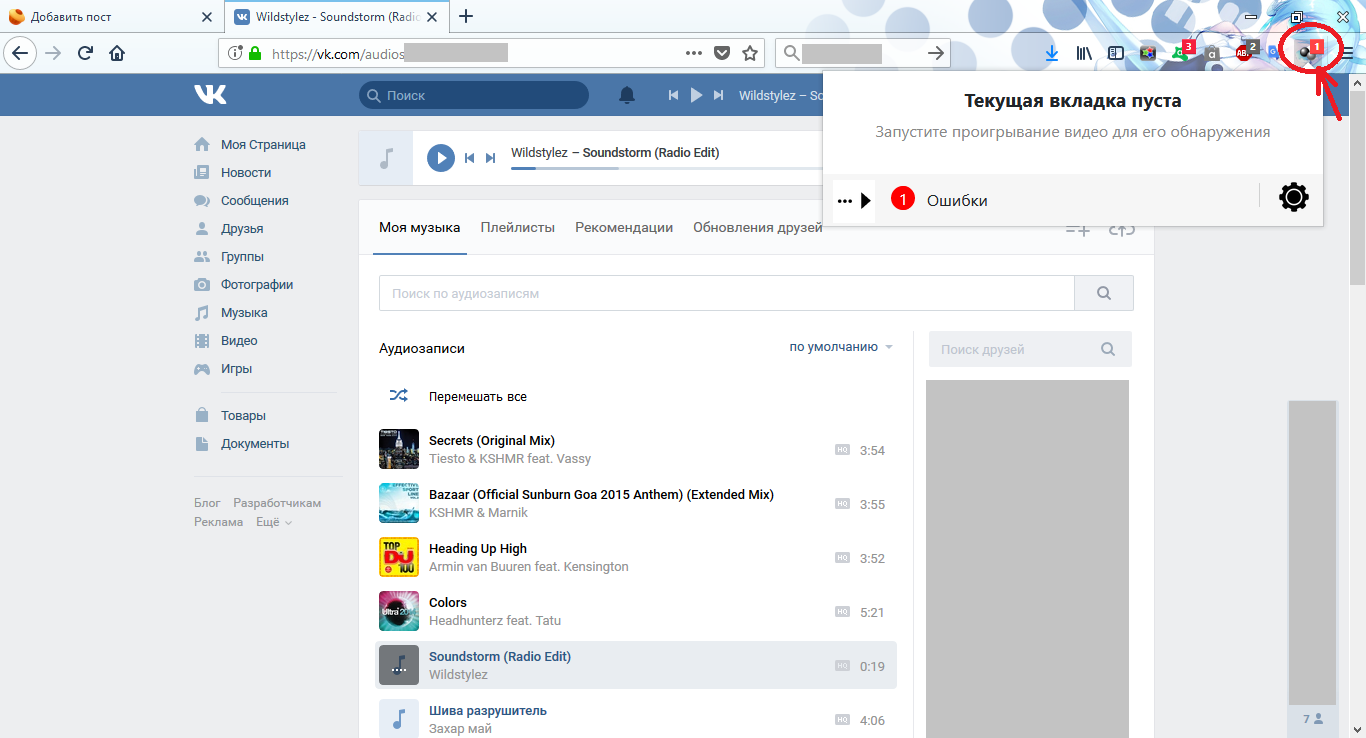Play from VK header play button
Viewport: 1366px width, 738px height.
tap(697, 95)
